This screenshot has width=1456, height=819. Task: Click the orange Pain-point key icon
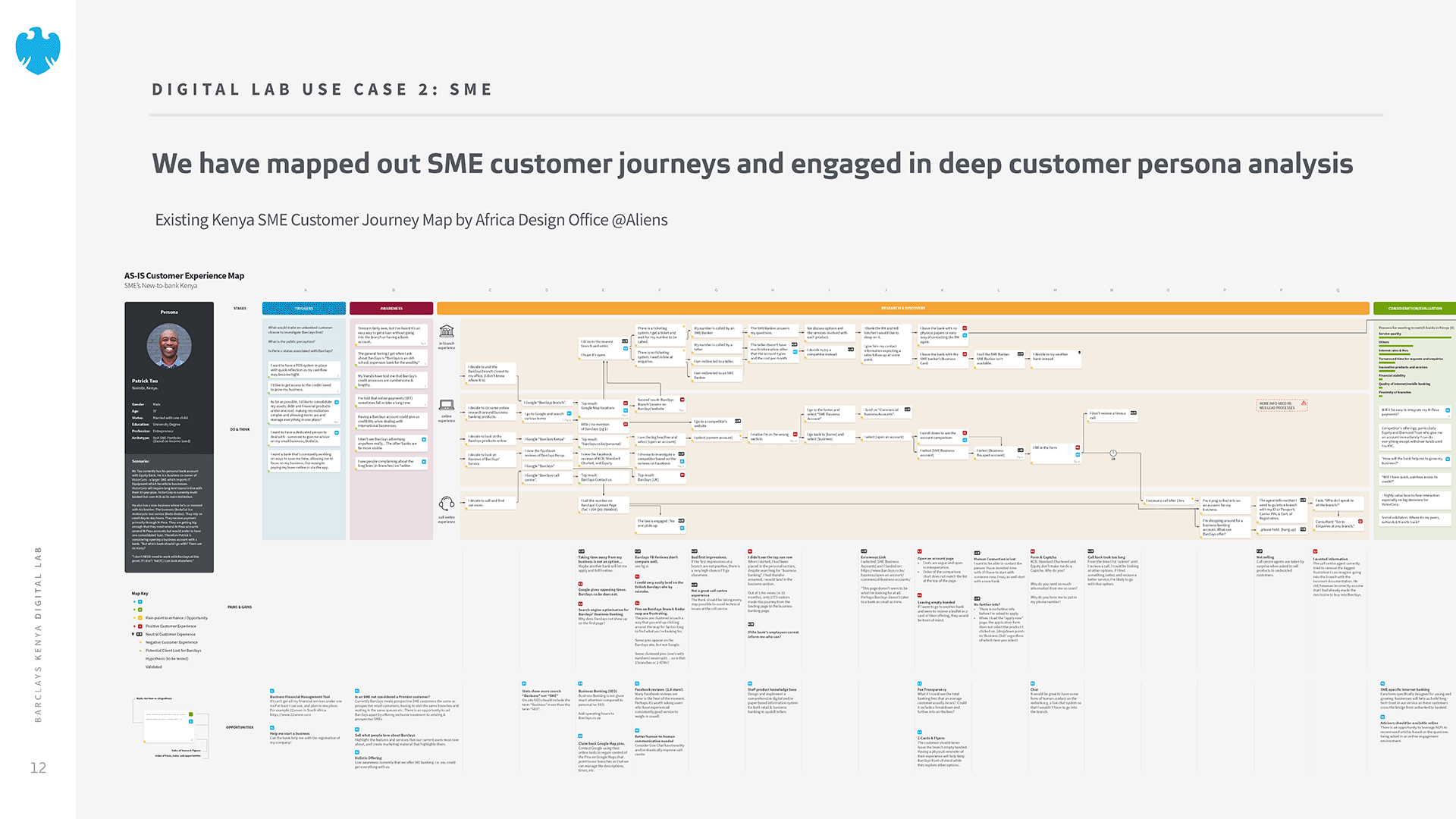tap(140, 618)
